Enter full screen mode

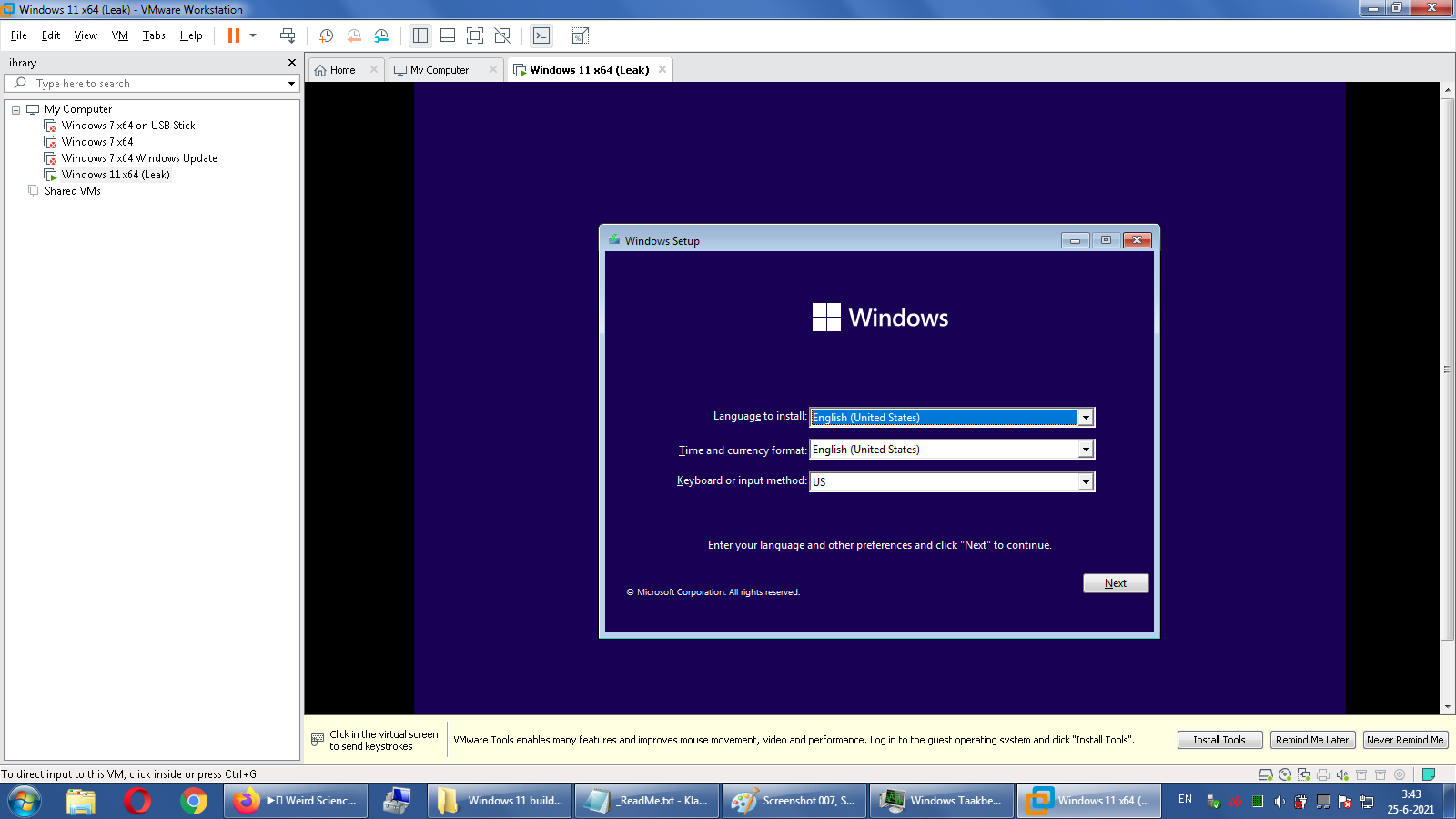pos(474,35)
